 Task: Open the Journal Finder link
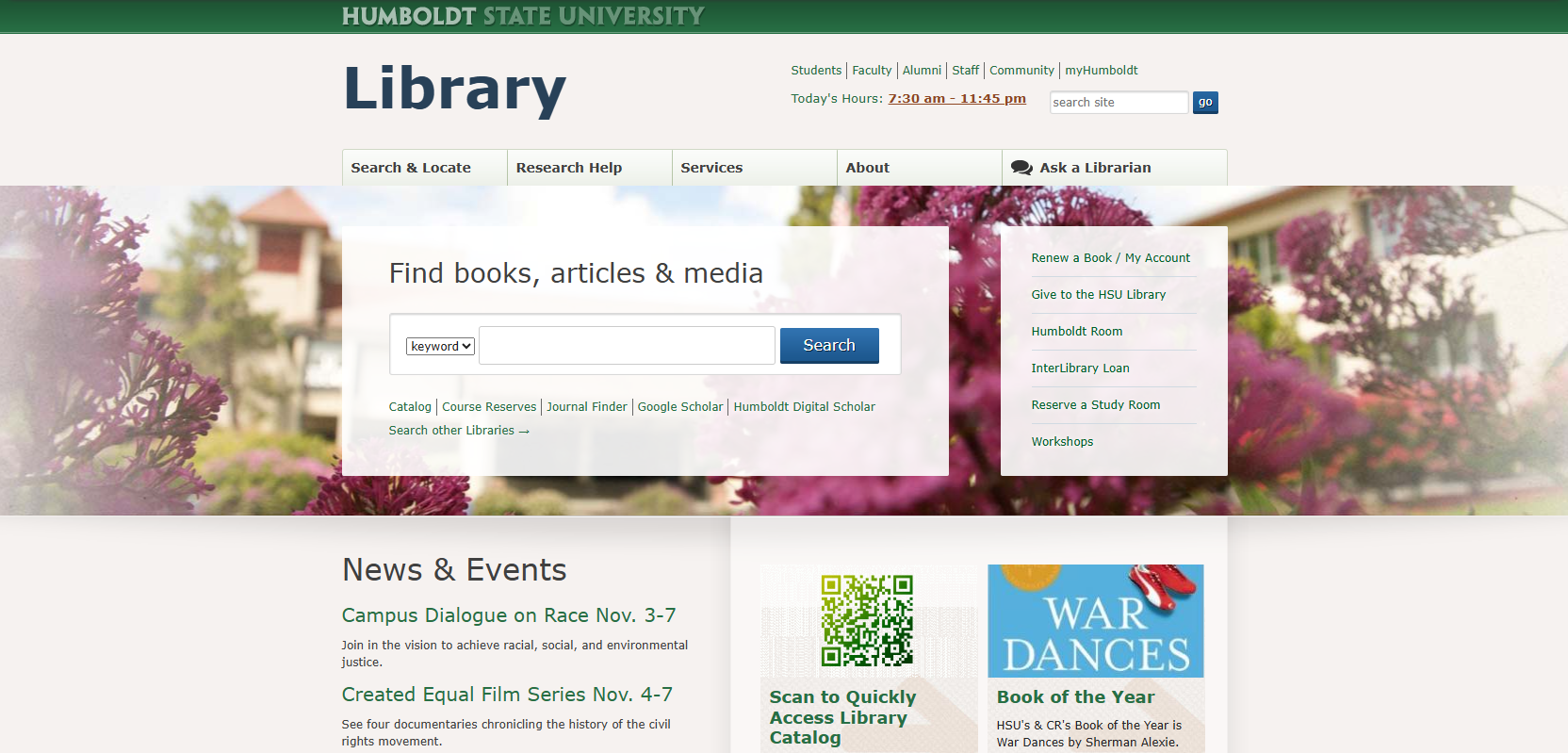[586, 406]
